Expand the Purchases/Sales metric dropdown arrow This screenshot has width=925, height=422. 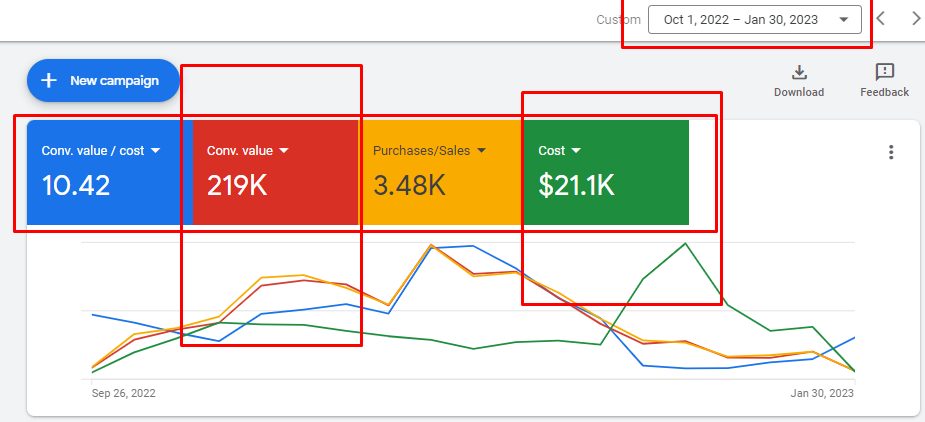[481, 151]
